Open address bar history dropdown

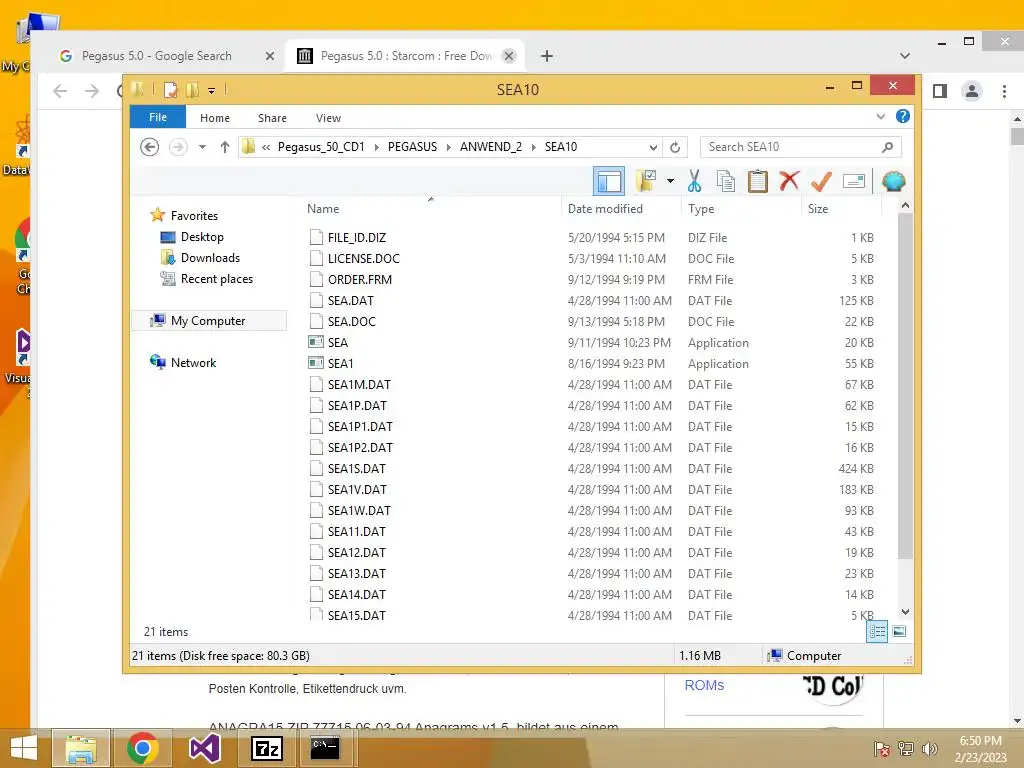[x=652, y=148]
